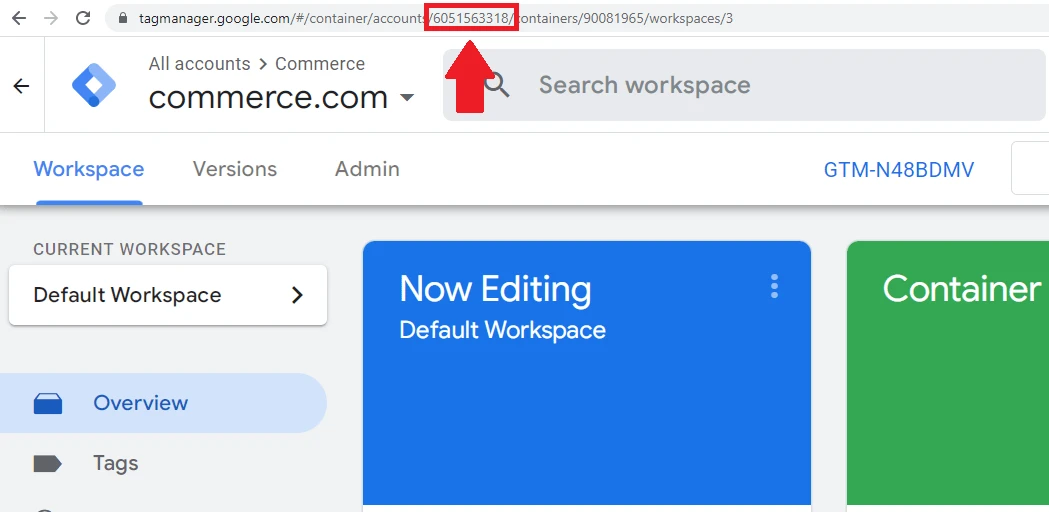Viewport: 1049px width, 512px height.
Task: Switch to the Versions tab
Action: (235, 170)
